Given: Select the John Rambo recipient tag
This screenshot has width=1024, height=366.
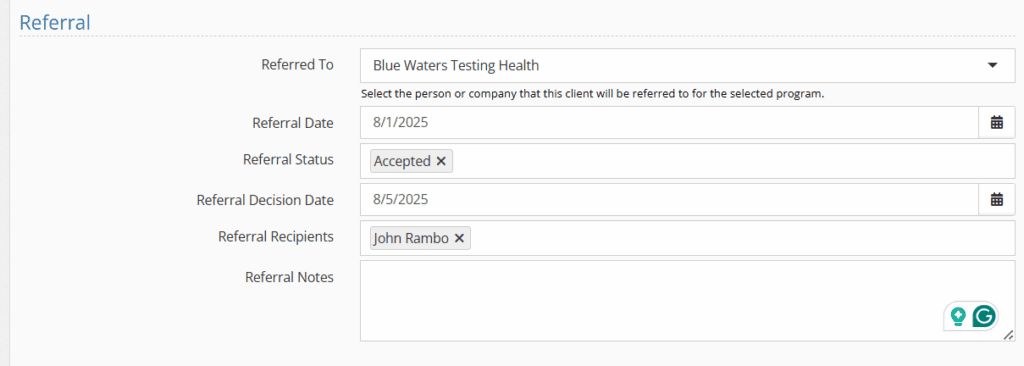Looking at the screenshot, I should tap(411, 239).
